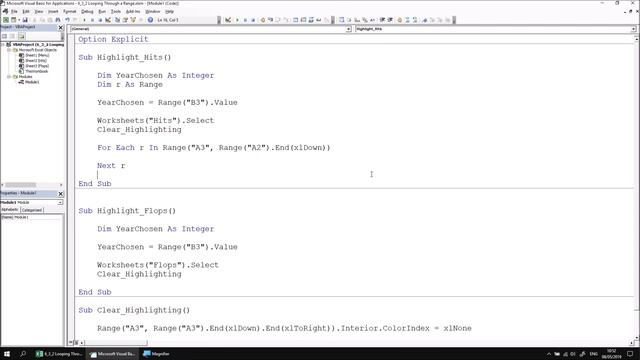Viewport: 640px width, 360px height.
Task: Open the Project Explorer icon
Action: 117,20
